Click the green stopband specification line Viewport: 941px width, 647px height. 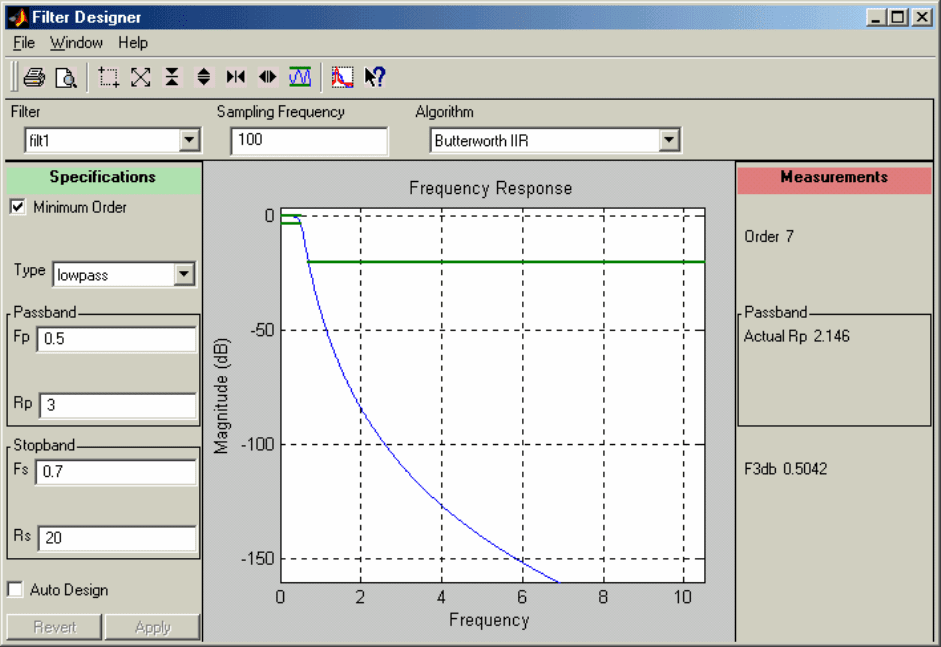coord(506,262)
